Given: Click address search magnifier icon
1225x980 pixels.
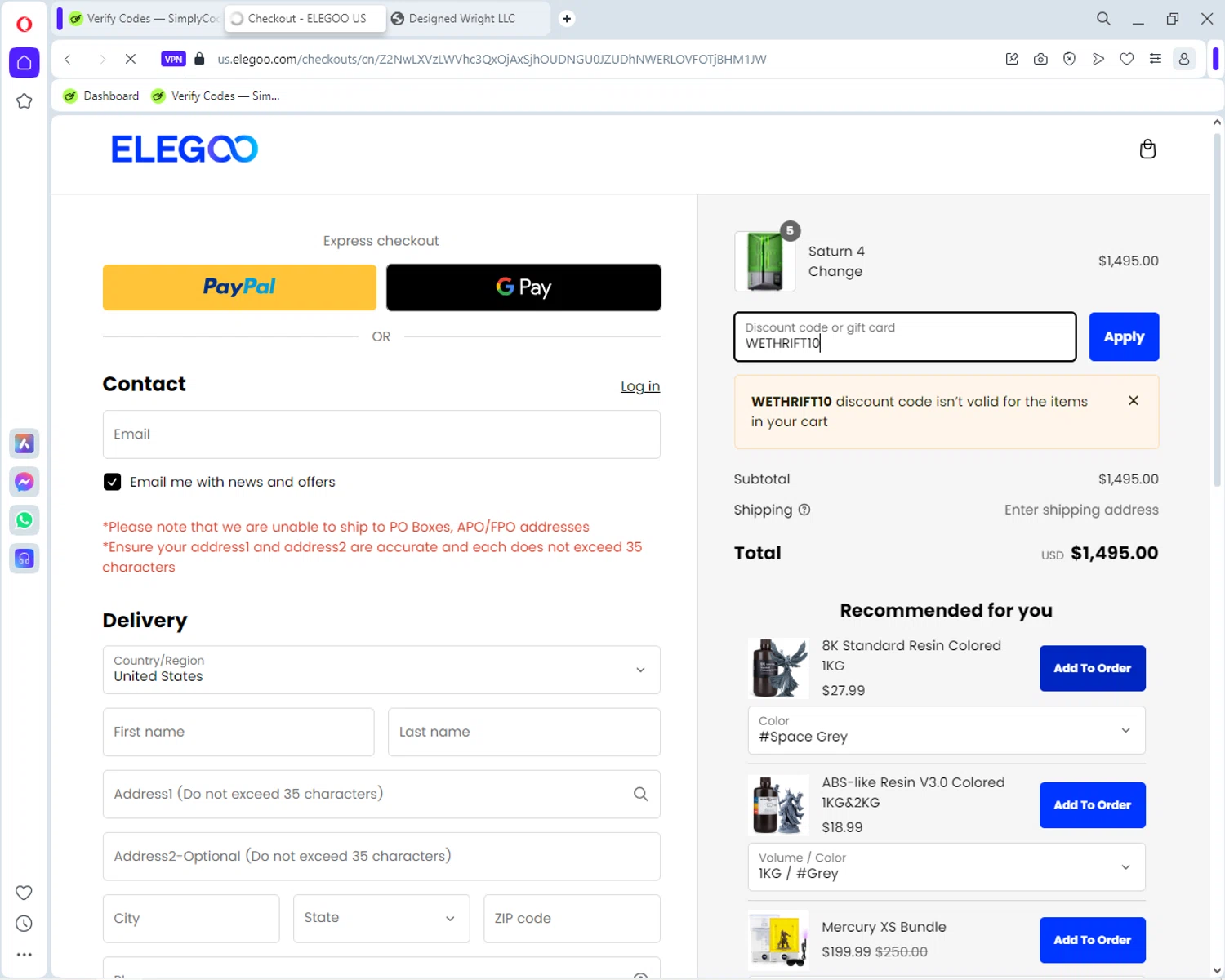Looking at the screenshot, I should tap(641, 794).
